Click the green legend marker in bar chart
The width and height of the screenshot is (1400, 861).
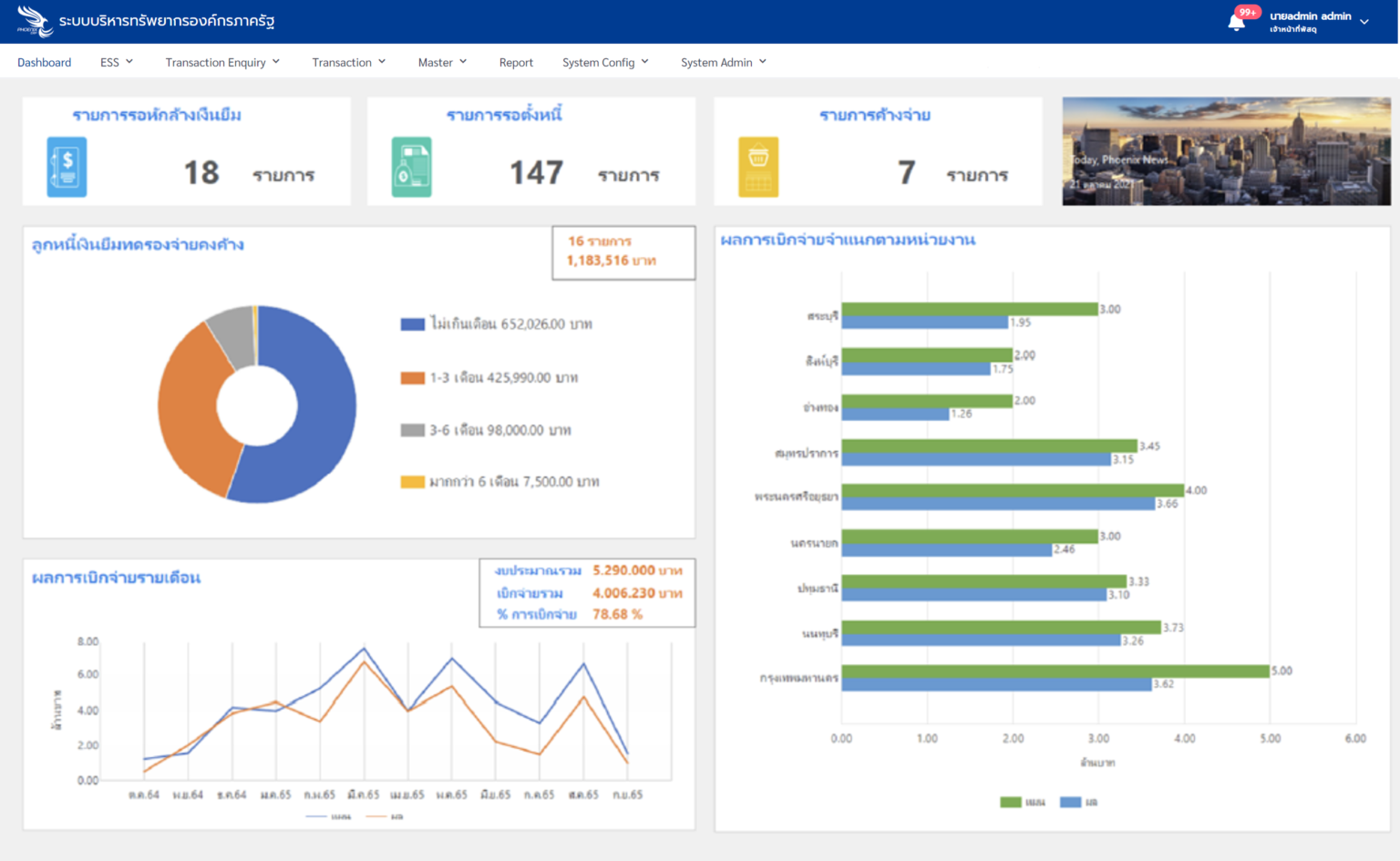click(1011, 802)
